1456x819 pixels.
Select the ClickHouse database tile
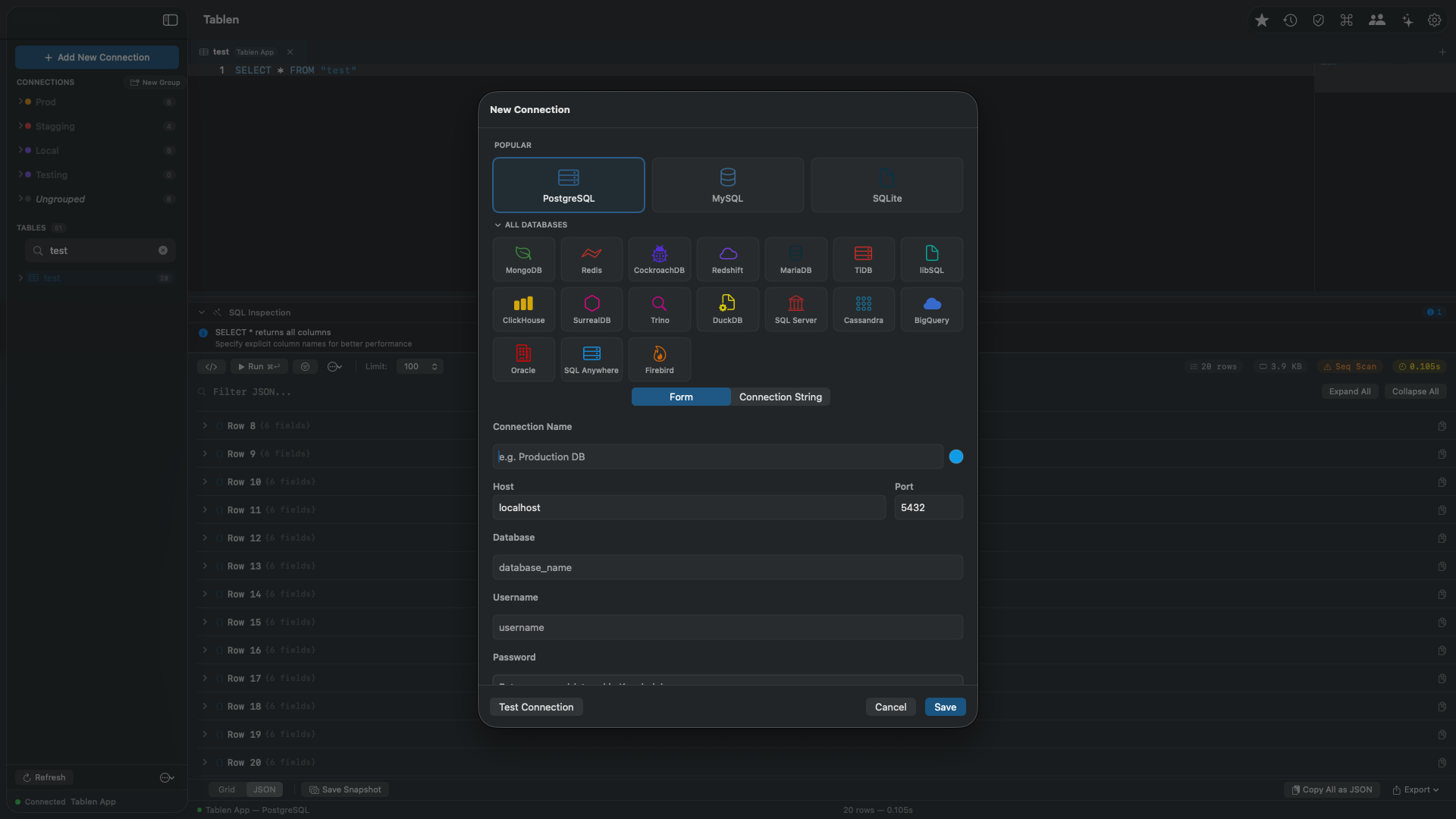523,309
